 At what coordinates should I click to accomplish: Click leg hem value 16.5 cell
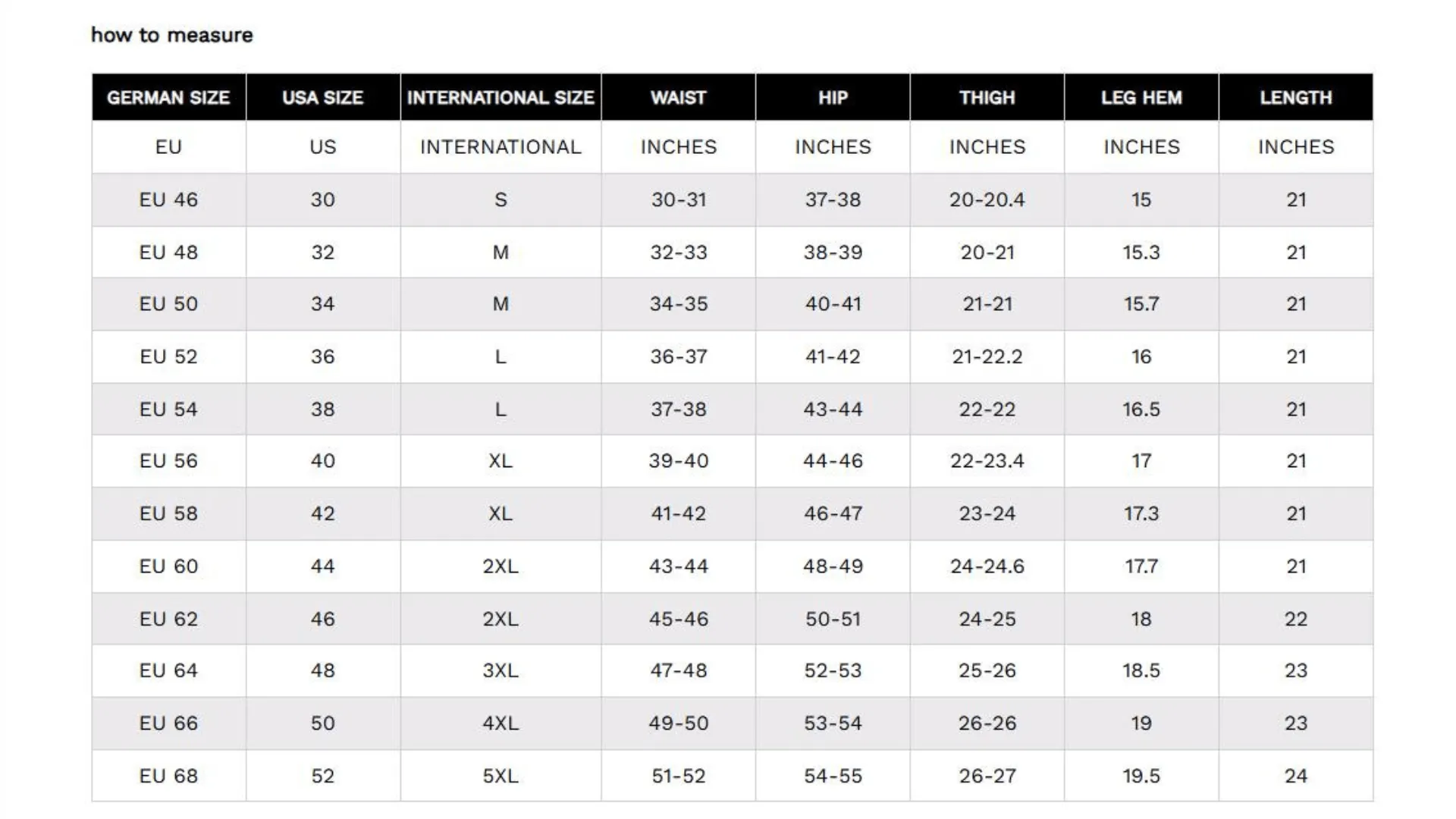click(x=1141, y=409)
